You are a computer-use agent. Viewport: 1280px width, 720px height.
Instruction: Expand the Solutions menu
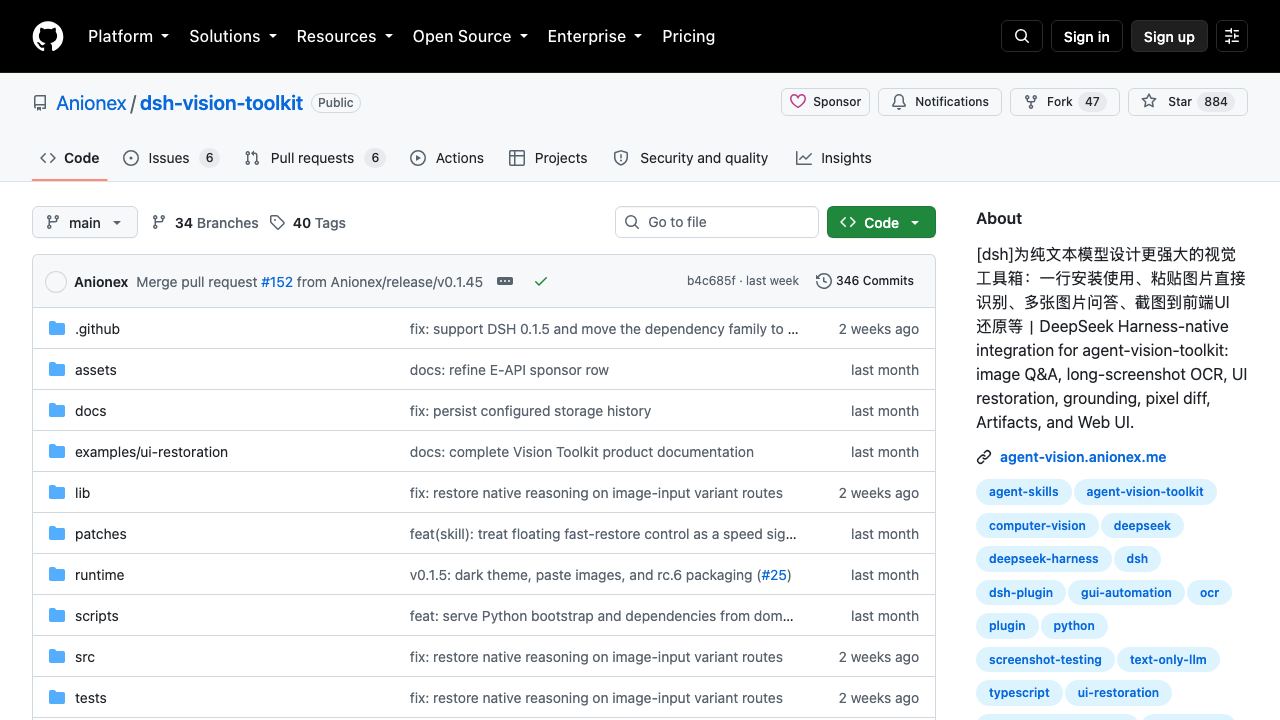(232, 36)
